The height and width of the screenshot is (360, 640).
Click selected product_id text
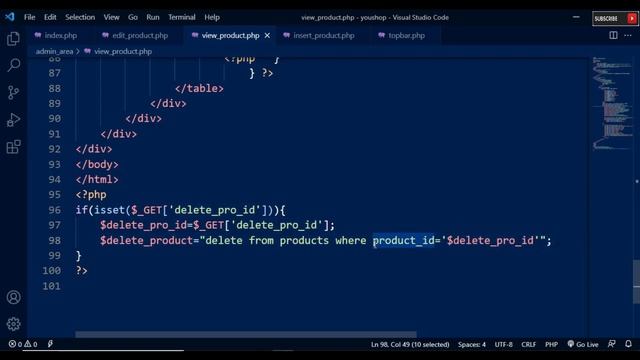(x=403, y=240)
